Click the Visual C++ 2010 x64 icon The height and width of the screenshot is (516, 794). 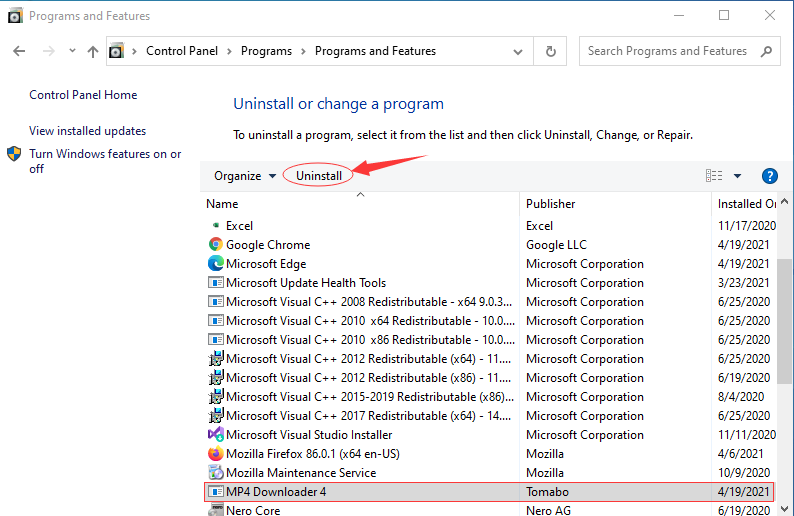pyautogui.click(x=216, y=321)
